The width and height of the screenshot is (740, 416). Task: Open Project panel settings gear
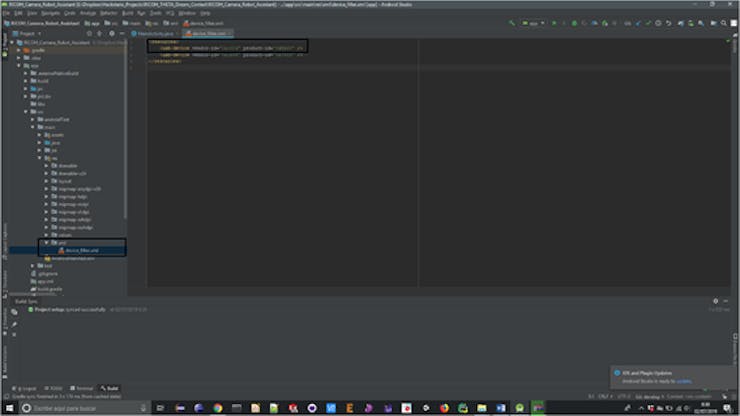[x=112, y=34]
